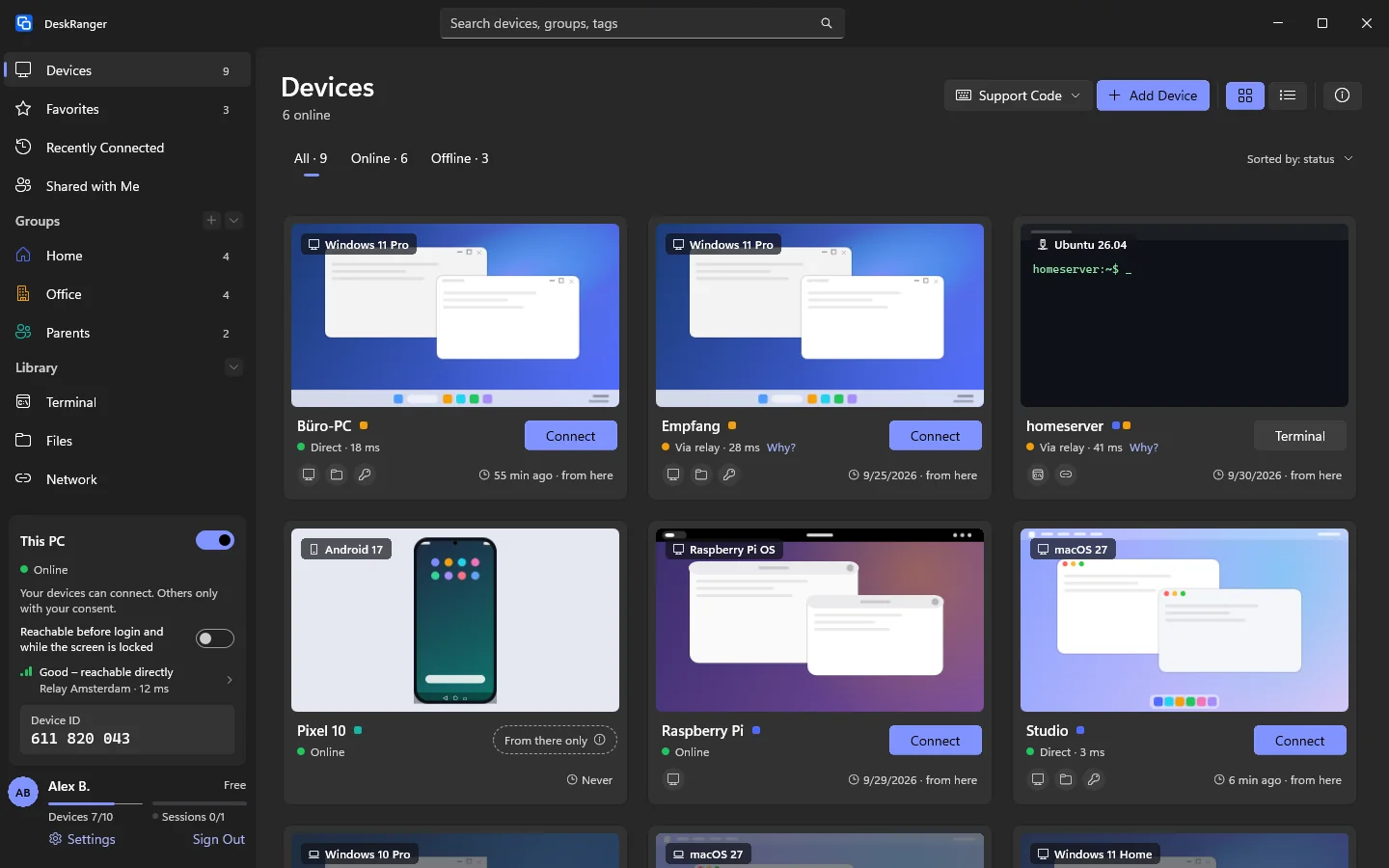Click the Device ID 611 820 043
Image resolution: width=1389 pixels, height=868 pixels.
tap(127, 730)
